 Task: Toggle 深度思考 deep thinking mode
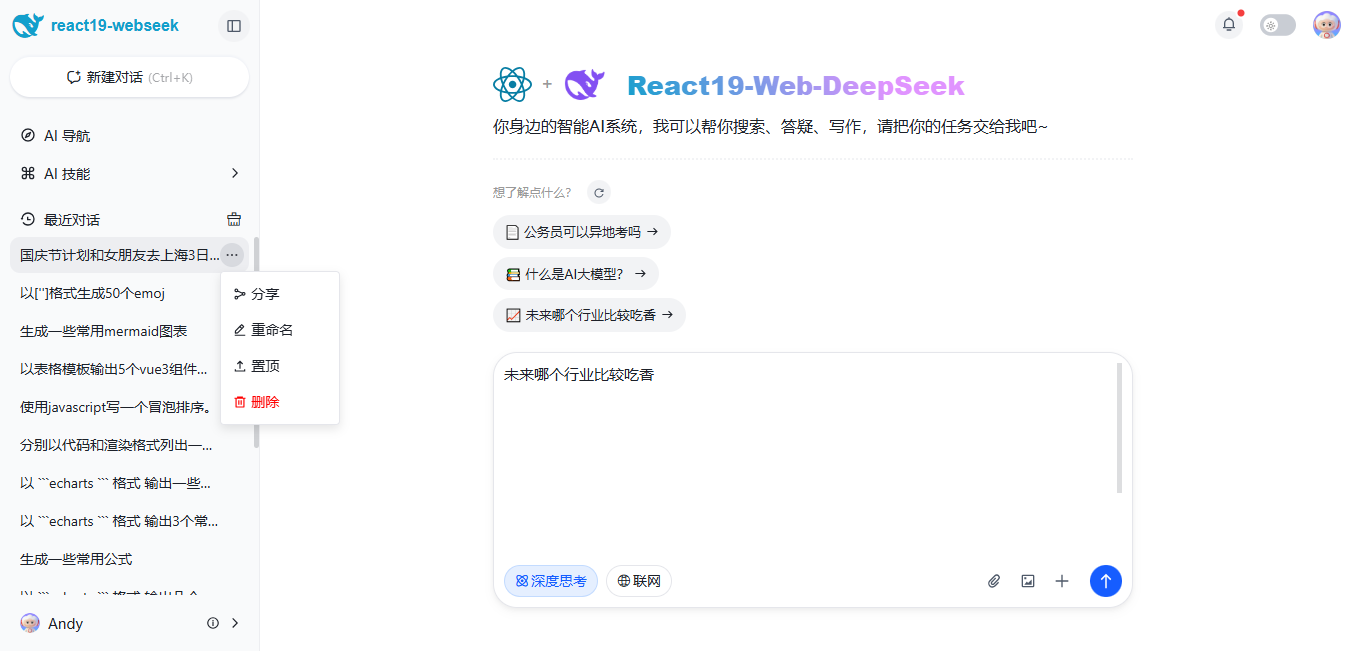tap(551, 581)
